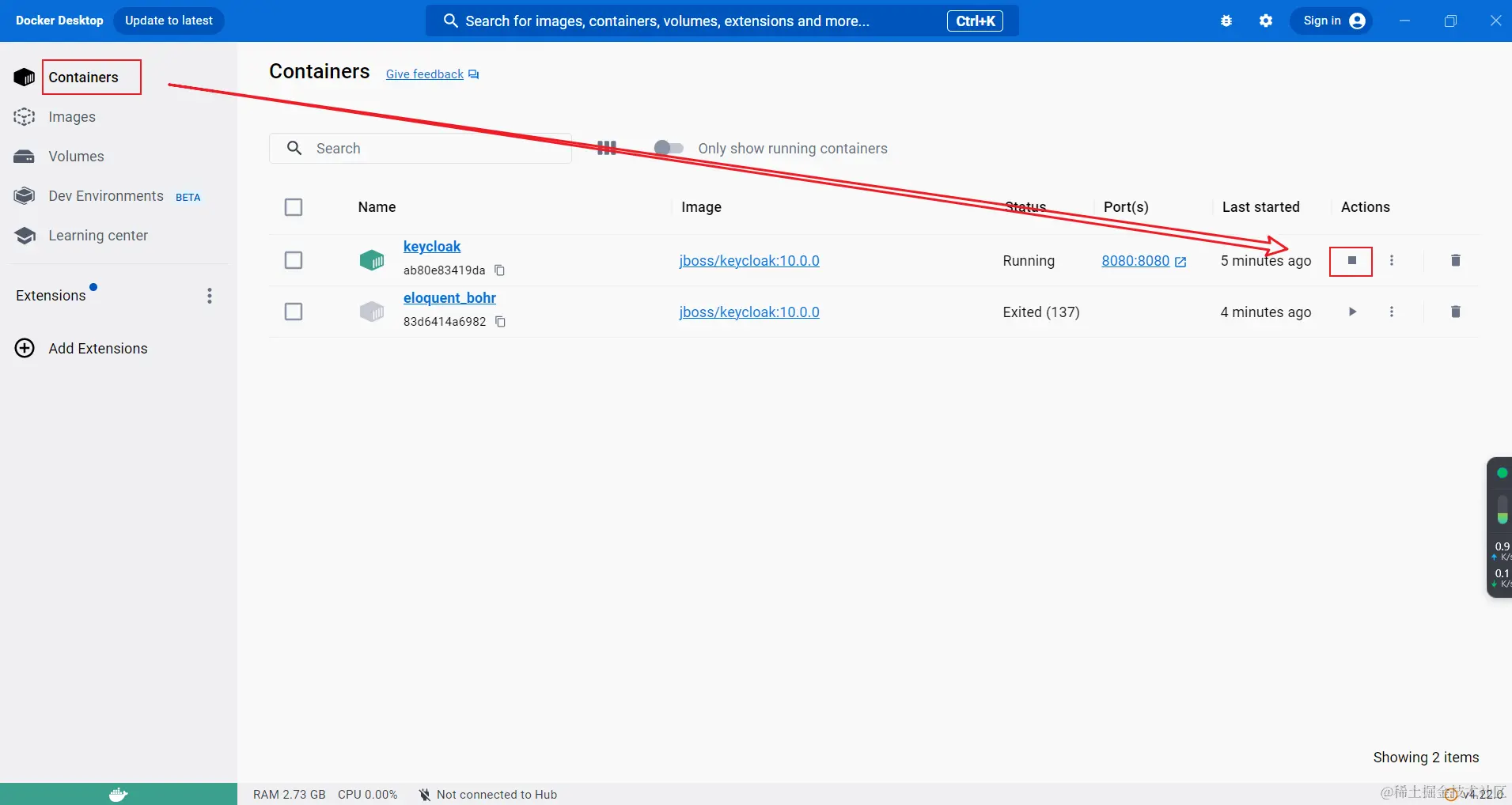Image resolution: width=1512 pixels, height=805 pixels.
Task: Click Update to latest button
Action: [x=169, y=21]
